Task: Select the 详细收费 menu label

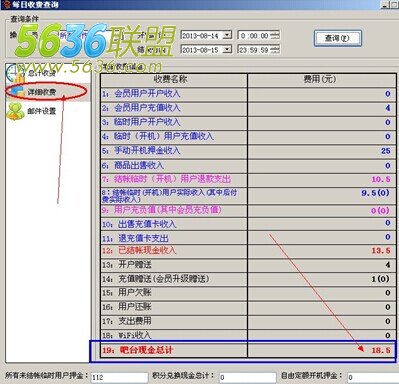Action: click(41, 92)
